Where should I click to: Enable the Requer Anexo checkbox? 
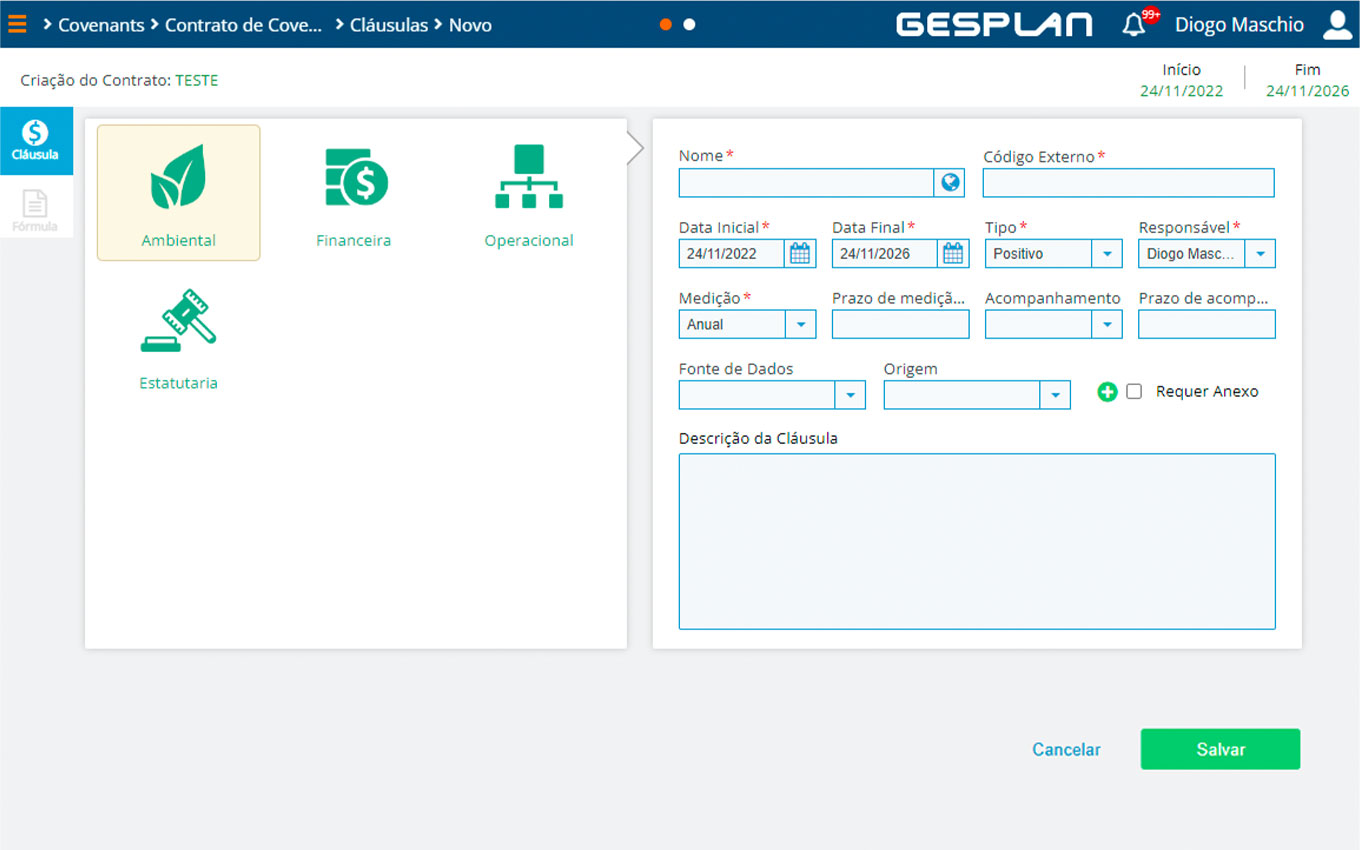click(x=1134, y=392)
